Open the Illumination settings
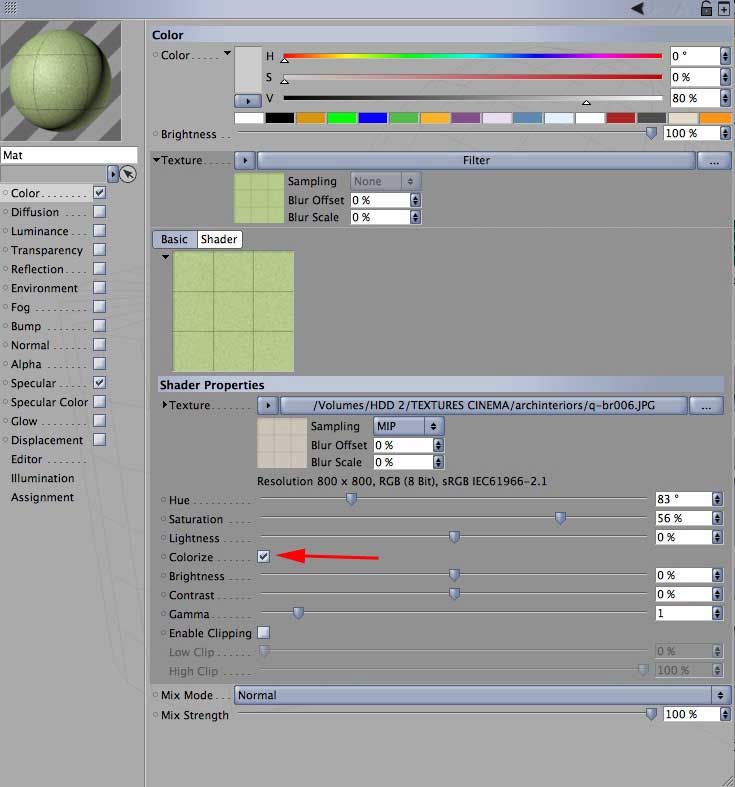735x787 pixels. coord(43,478)
